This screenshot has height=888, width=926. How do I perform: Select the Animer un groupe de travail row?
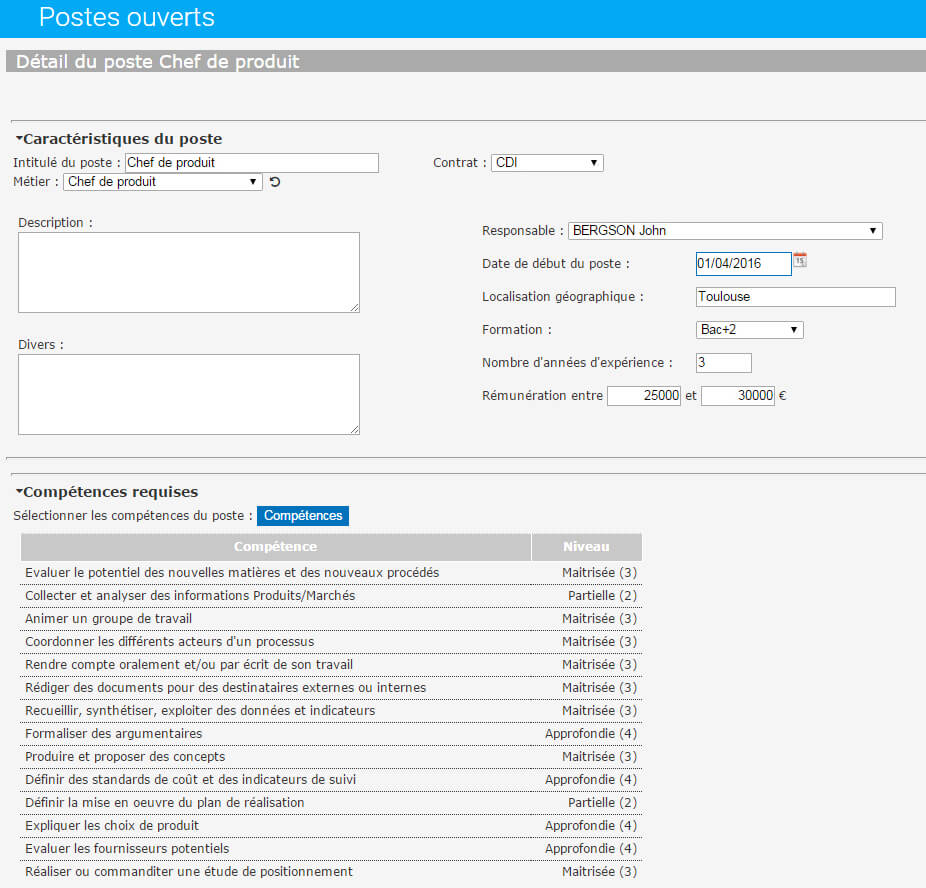pos(331,619)
